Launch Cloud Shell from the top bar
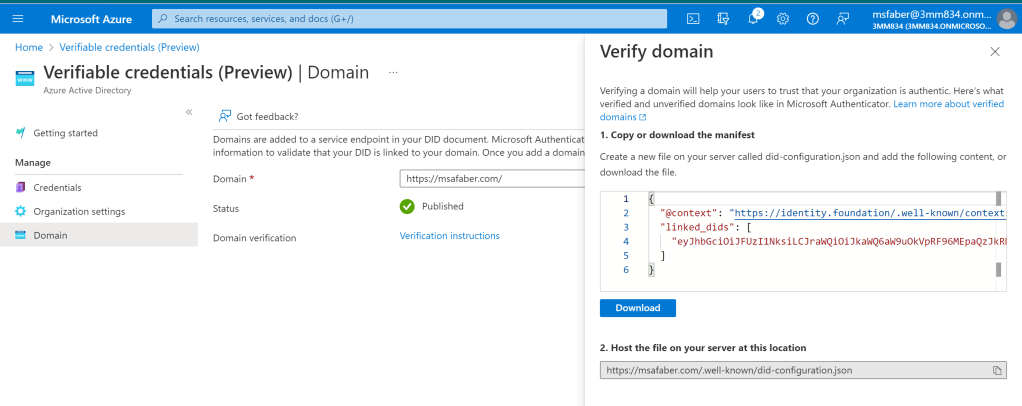The width and height of the screenshot is (1022, 406). (x=693, y=19)
